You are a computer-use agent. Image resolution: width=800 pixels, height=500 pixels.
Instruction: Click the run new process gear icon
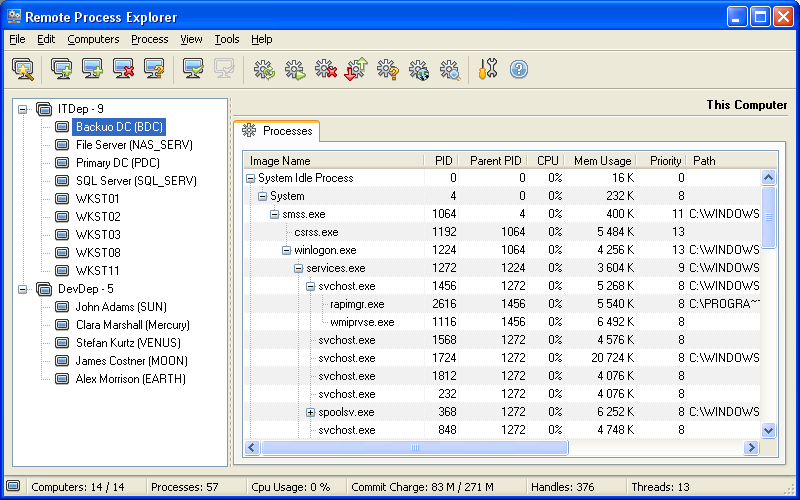295,69
